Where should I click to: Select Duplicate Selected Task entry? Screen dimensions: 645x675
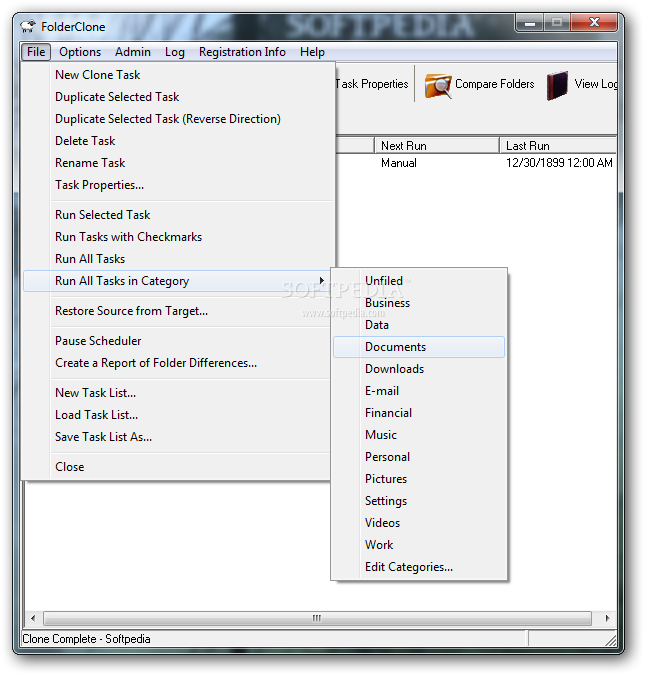(x=179, y=97)
